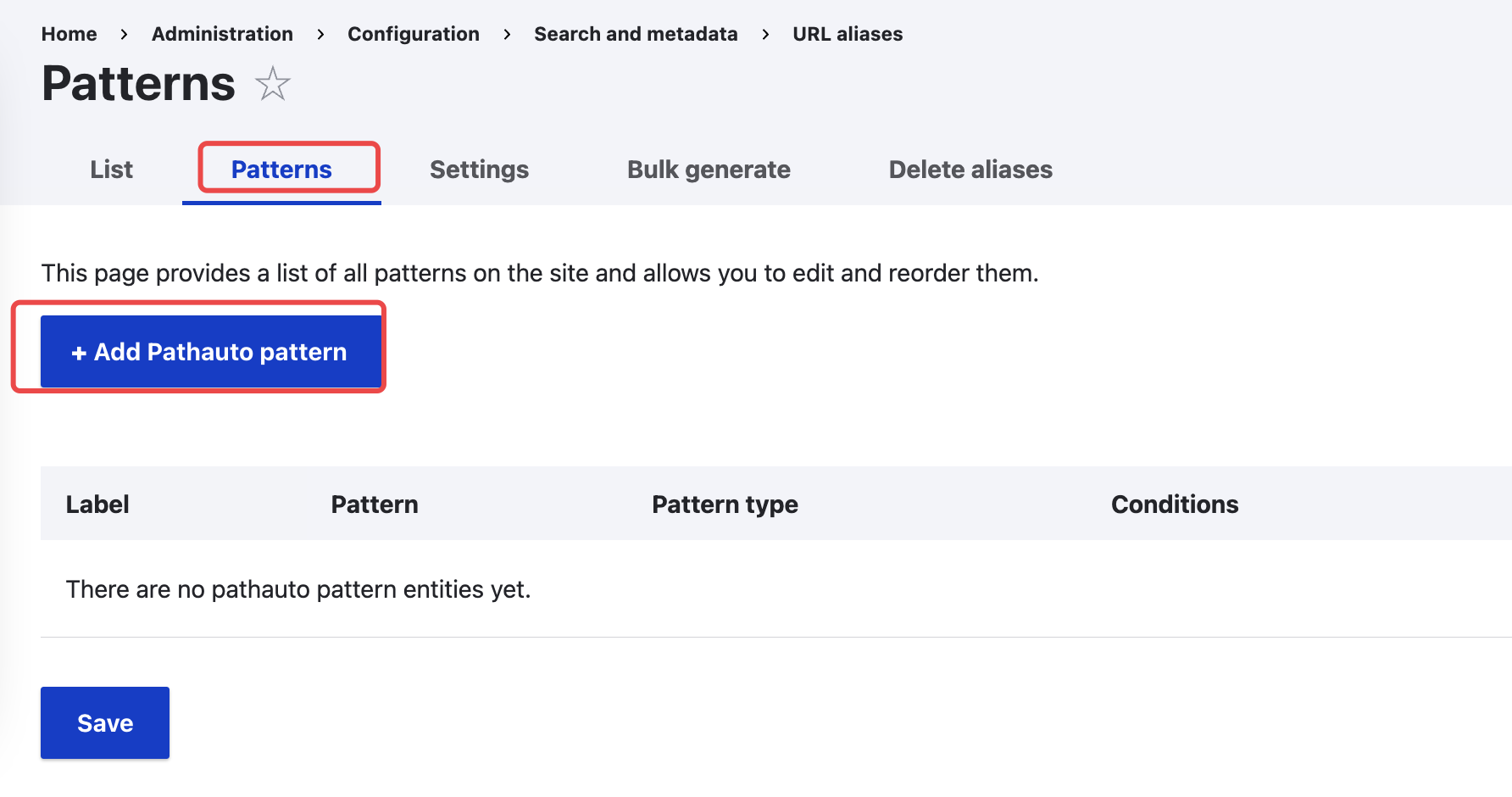This screenshot has height=797, width=1512.
Task: Go back to URL aliases breadcrumb
Action: click(848, 34)
